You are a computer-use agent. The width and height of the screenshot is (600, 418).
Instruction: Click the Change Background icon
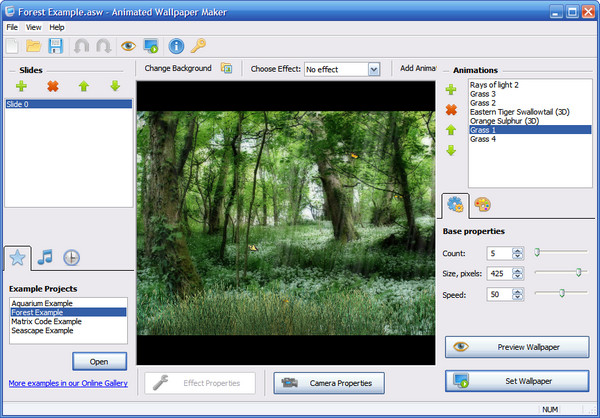pyautogui.click(x=226, y=69)
